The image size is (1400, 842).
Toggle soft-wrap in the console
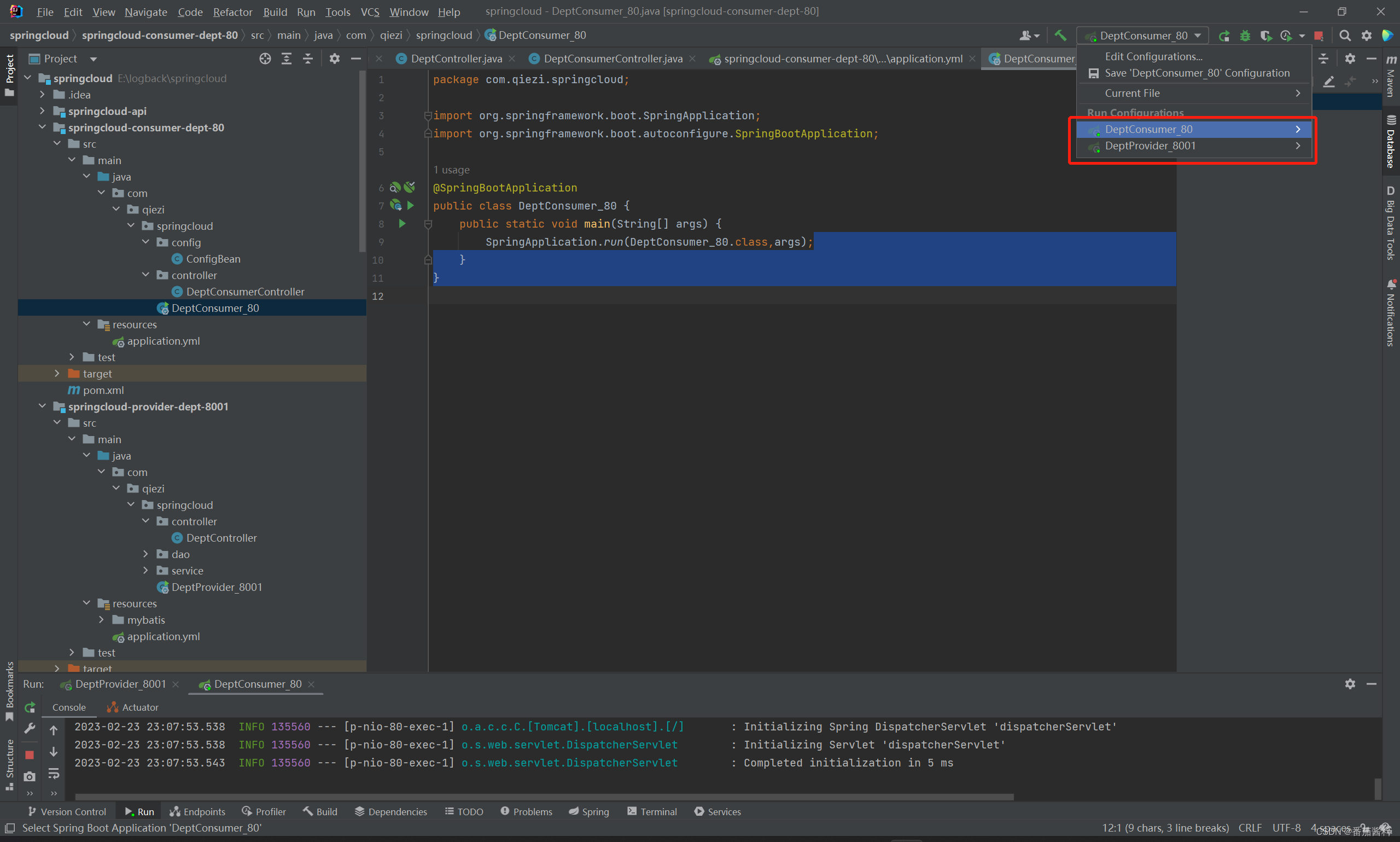(x=54, y=774)
